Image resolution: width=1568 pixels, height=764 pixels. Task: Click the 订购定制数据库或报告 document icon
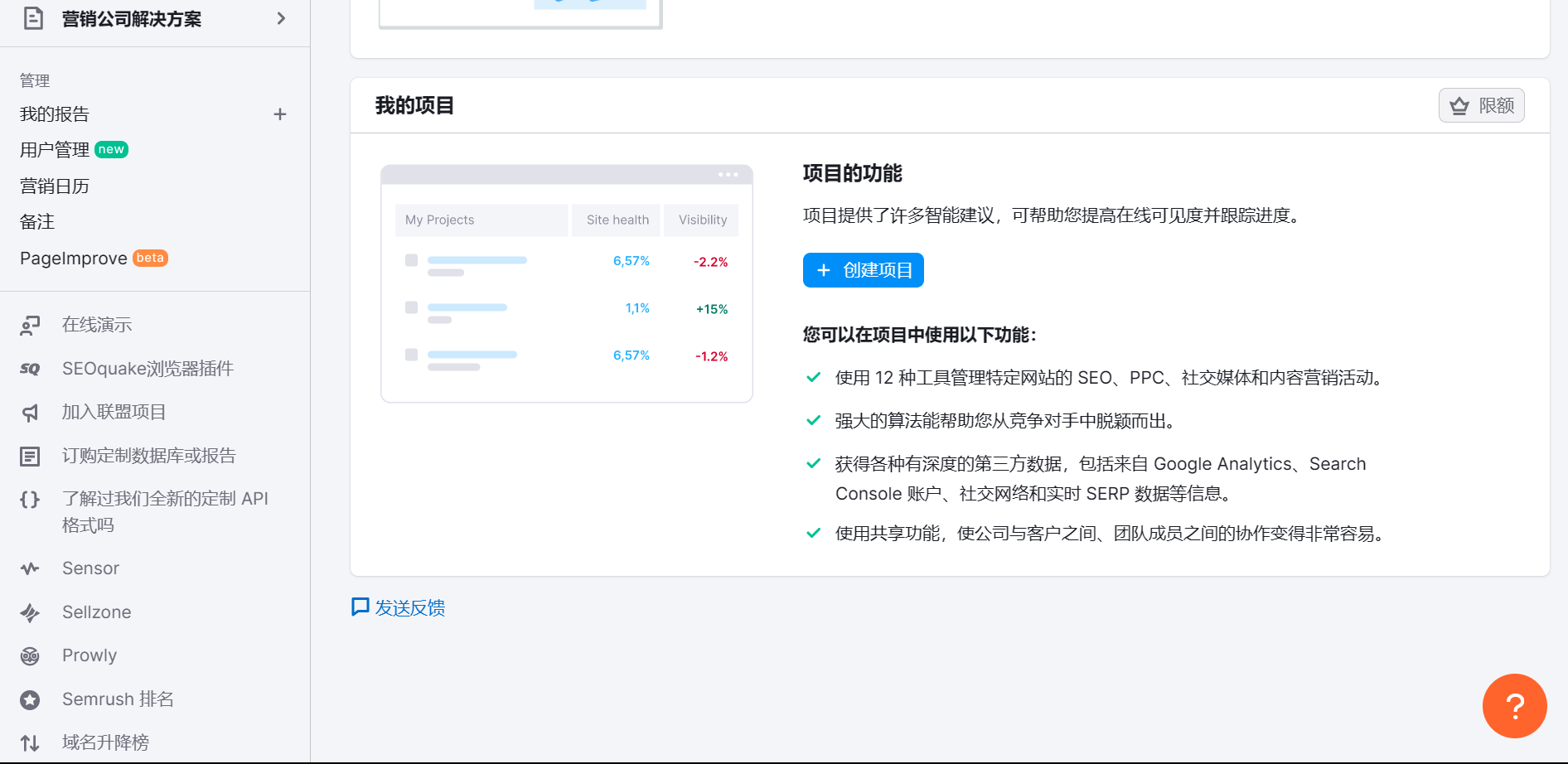(x=30, y=456)
